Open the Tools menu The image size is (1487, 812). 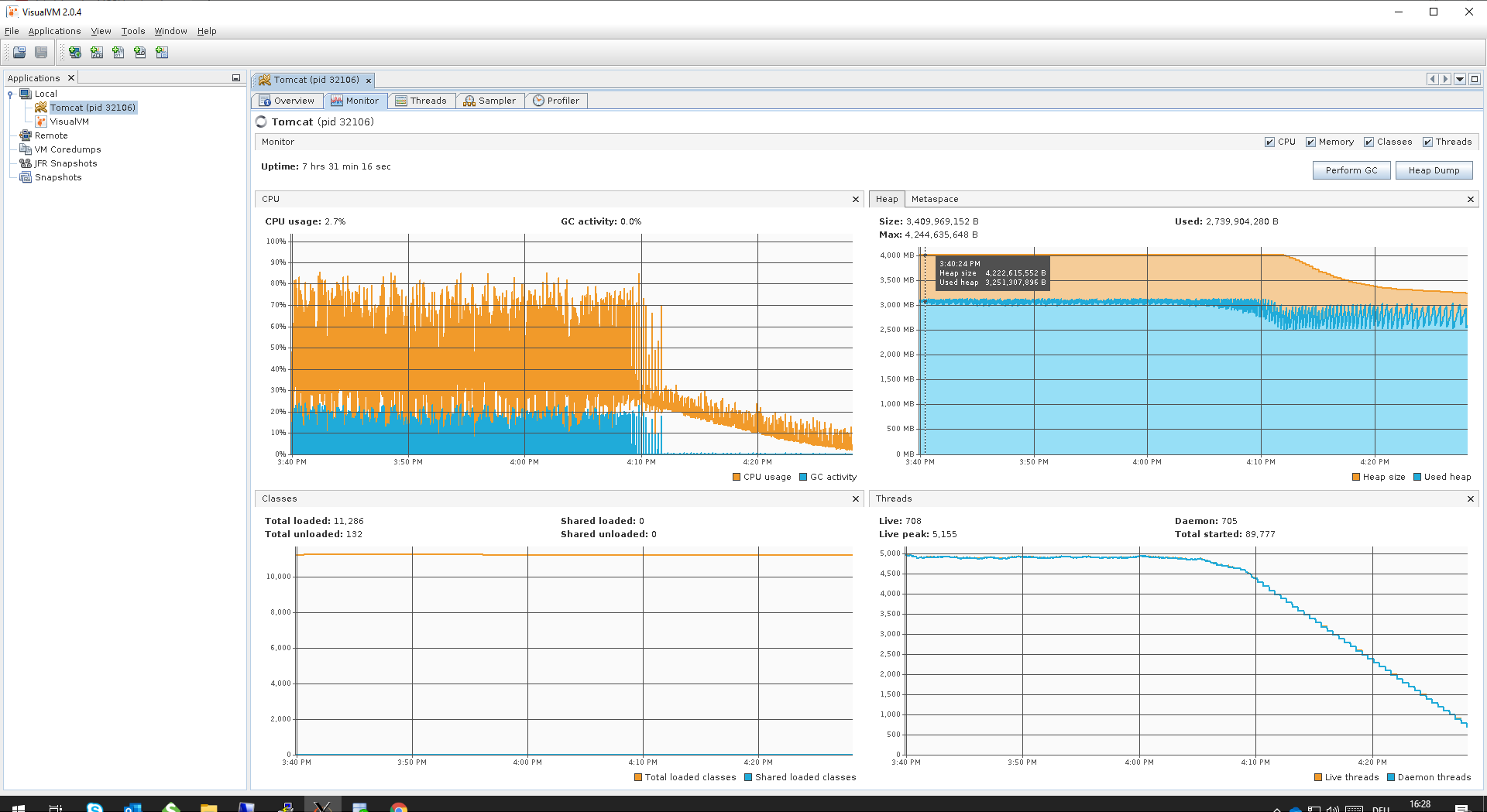tap(132, 31)
